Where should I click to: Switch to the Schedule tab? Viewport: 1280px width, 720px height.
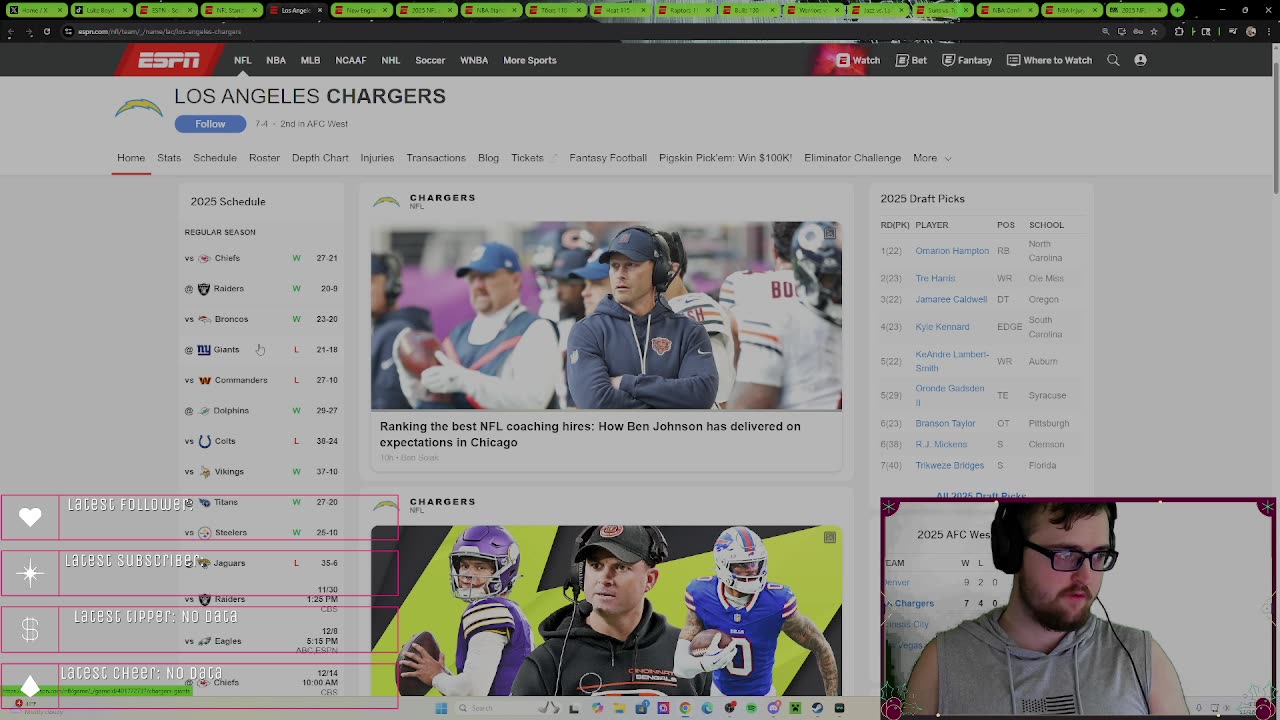click(x=215, y=158)
